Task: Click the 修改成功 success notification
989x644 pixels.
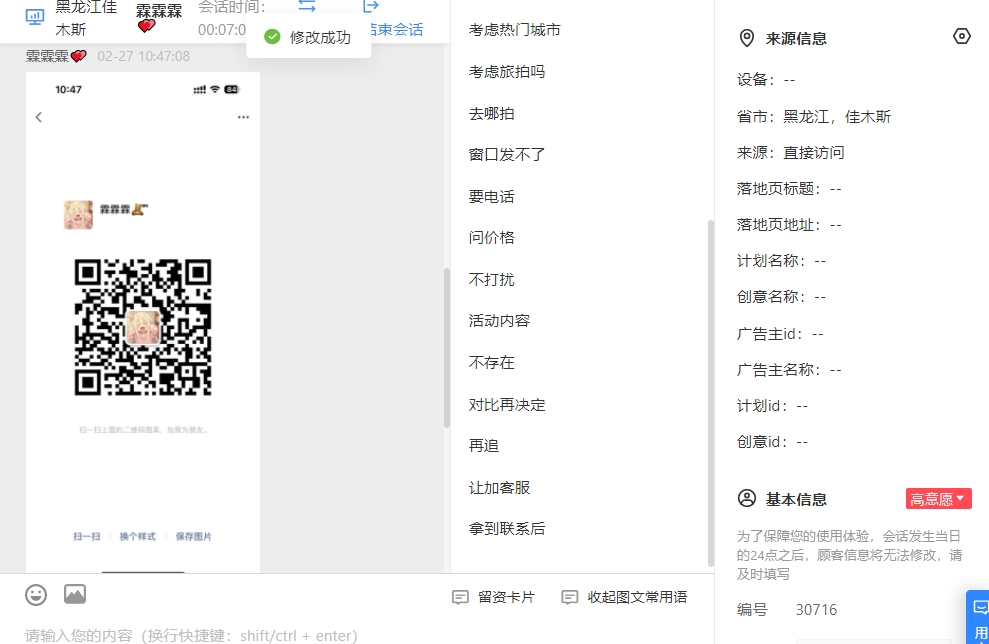Action: click(x=308, y=37)
